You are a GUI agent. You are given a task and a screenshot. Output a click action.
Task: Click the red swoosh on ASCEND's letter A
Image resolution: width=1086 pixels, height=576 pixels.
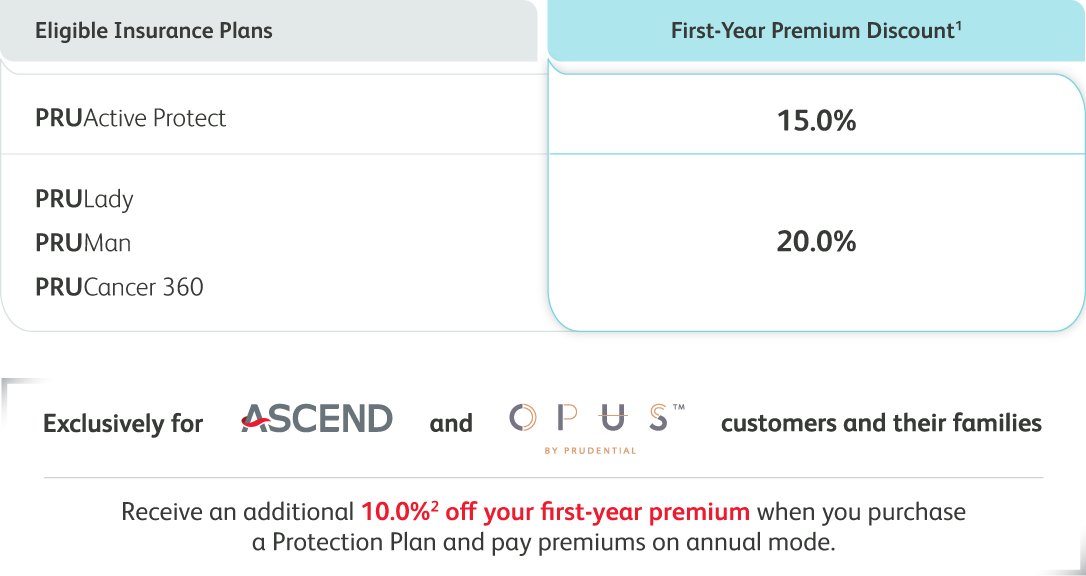[256, 415]
